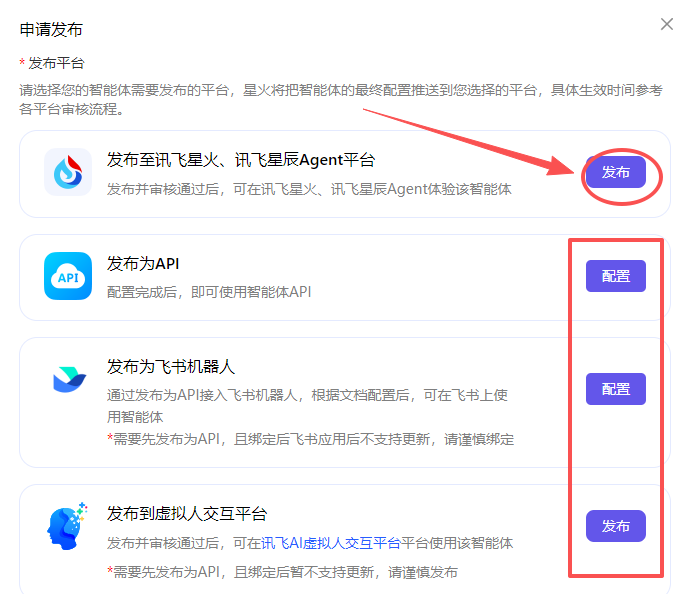Select the 发布为API title text
The width and height of the screenshot is (683, 594).
coord(143,264)
